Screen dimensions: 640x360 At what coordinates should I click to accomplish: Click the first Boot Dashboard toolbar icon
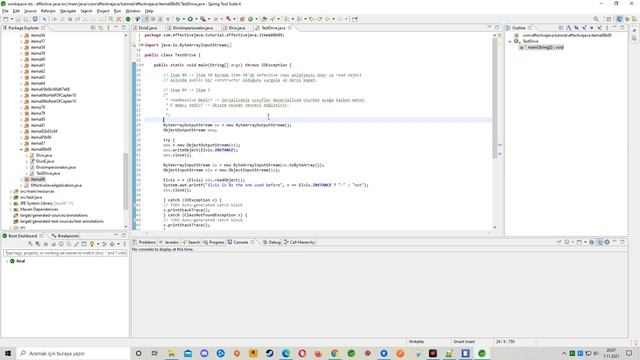coord(30,244)
